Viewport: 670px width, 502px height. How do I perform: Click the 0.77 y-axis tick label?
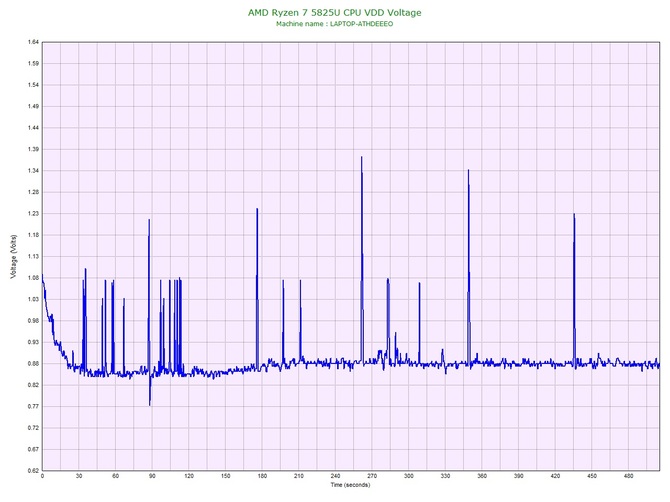[33, 406]
